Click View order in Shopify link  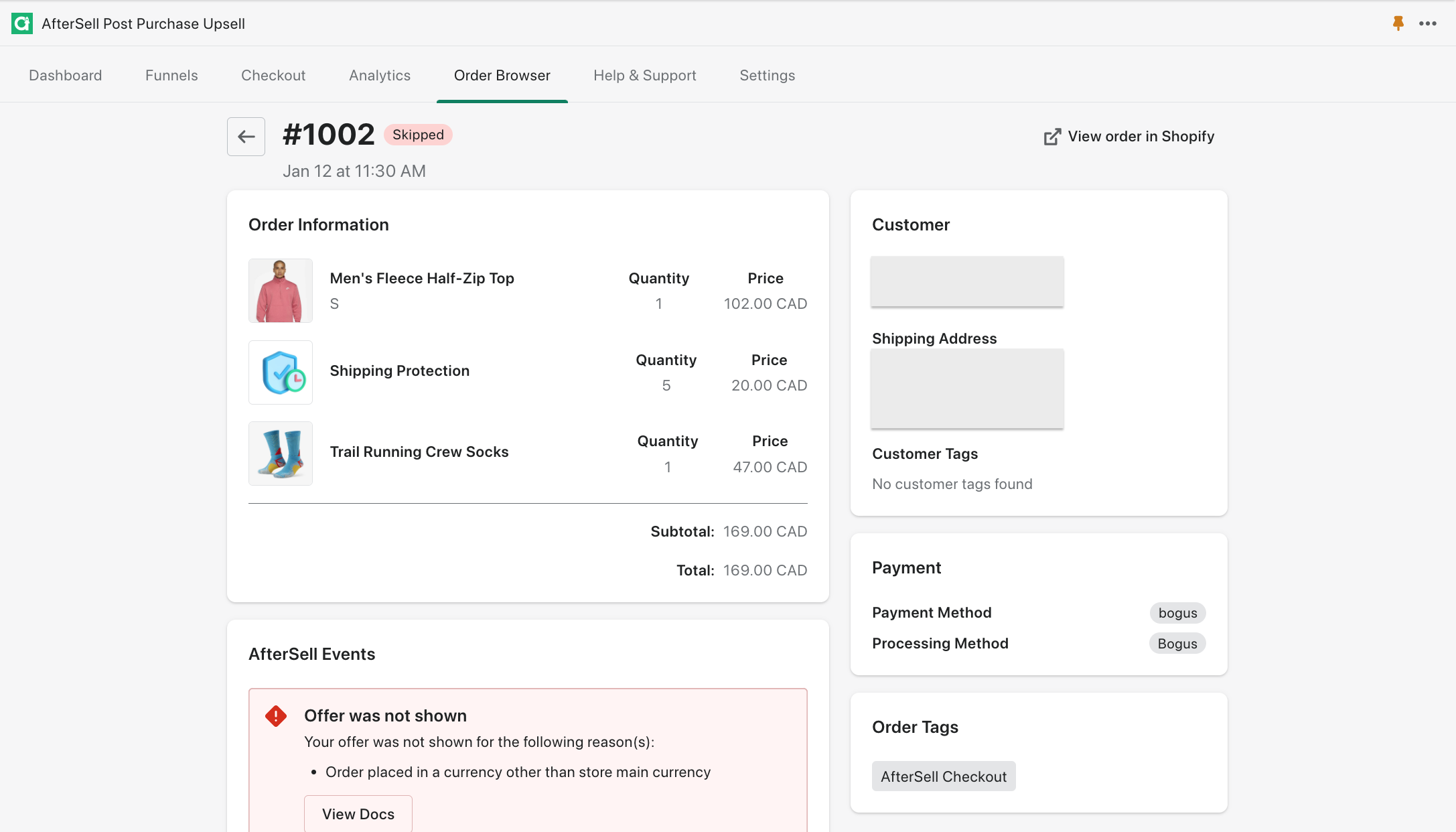1141,137
